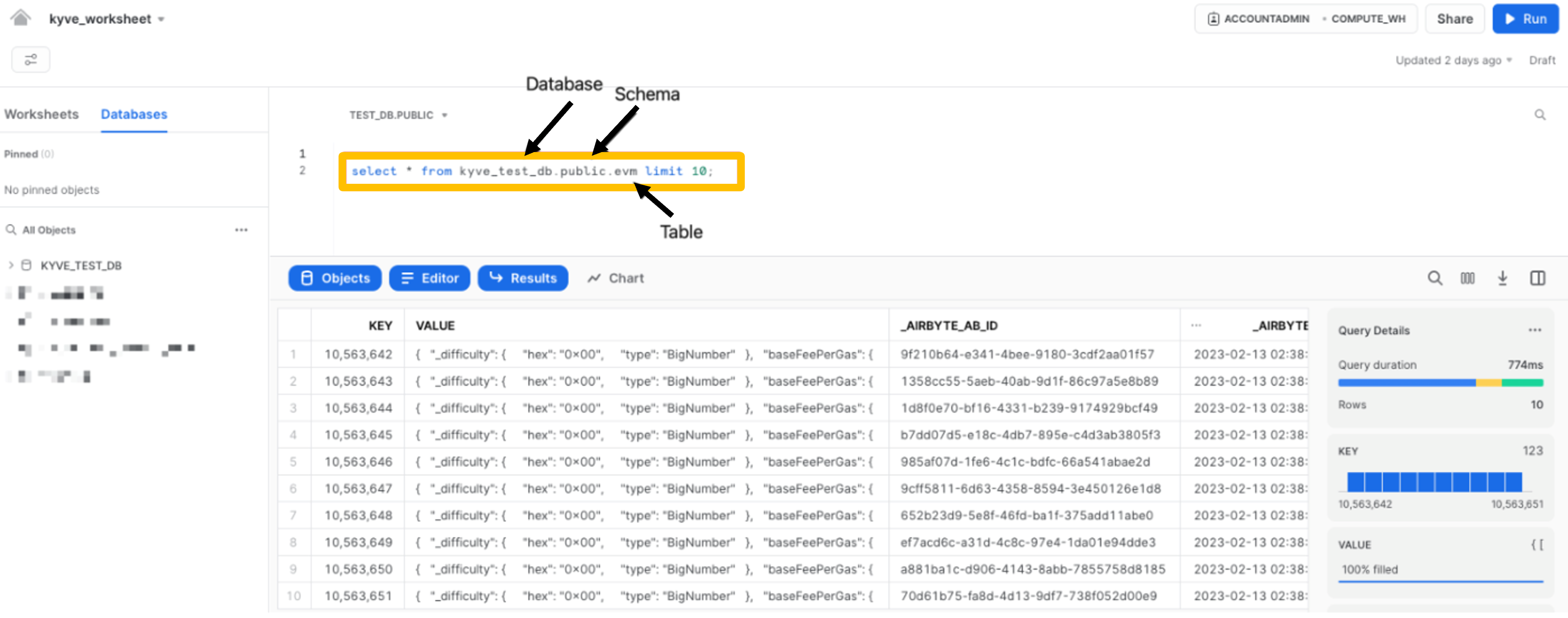Viewport: 1568px width, 618px height.
Task: Open the filter settings icon button
Action: (30, 59)
